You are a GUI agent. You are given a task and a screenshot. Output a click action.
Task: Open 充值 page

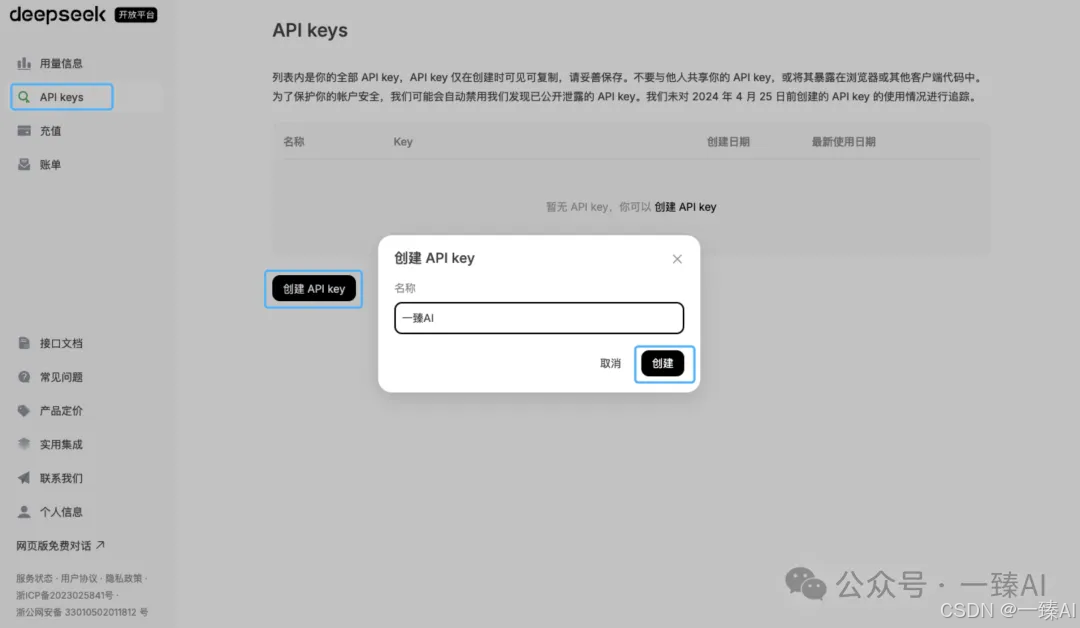coord(50,131)
